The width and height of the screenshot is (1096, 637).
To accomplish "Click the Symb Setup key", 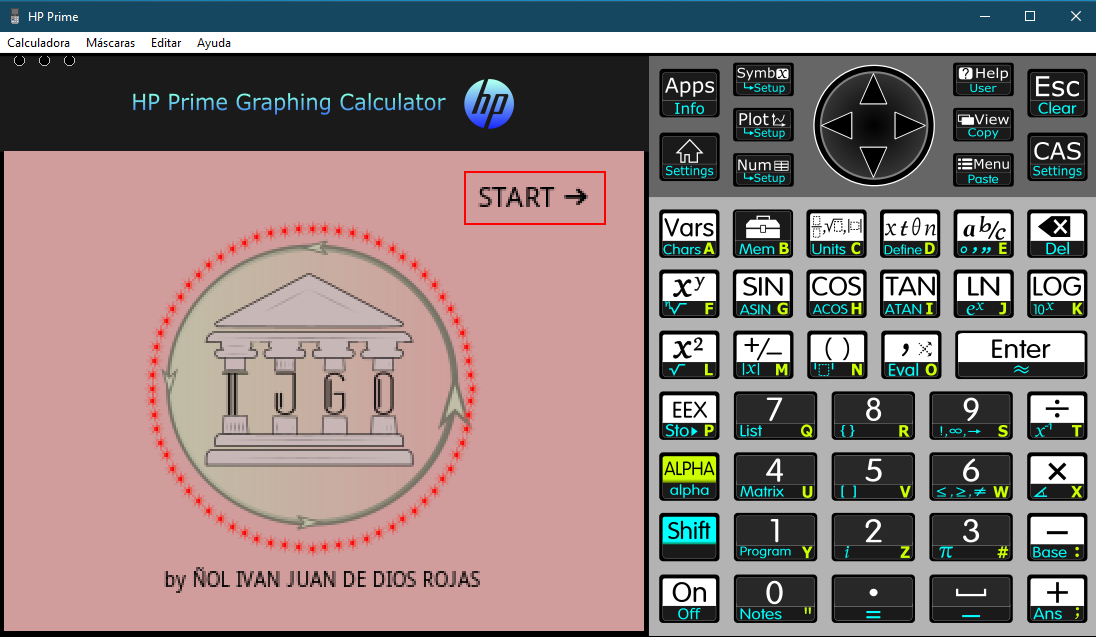I will (x=763, y=80).
